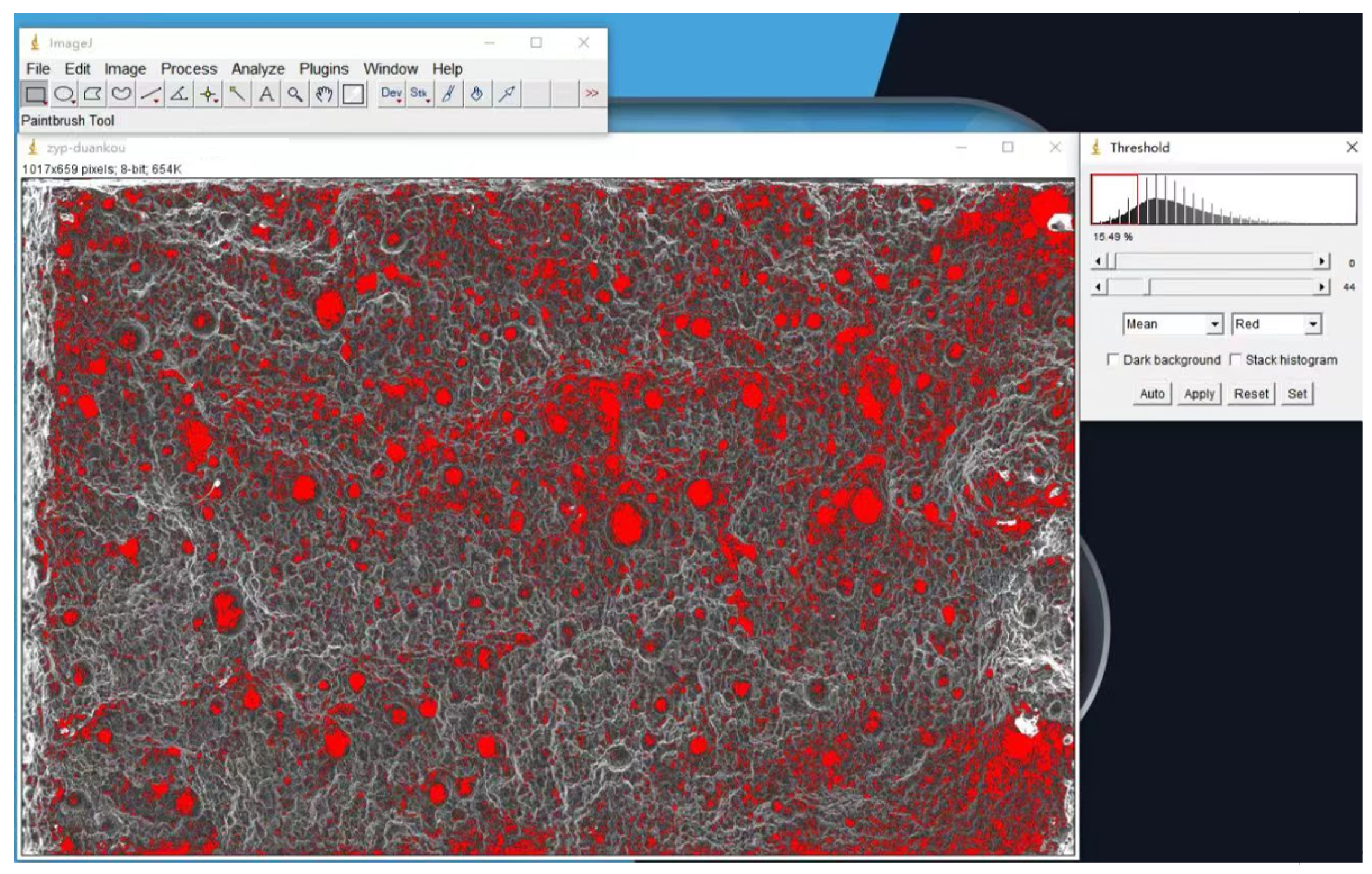Enable Stack histogram checkbox

(1235, 360)
